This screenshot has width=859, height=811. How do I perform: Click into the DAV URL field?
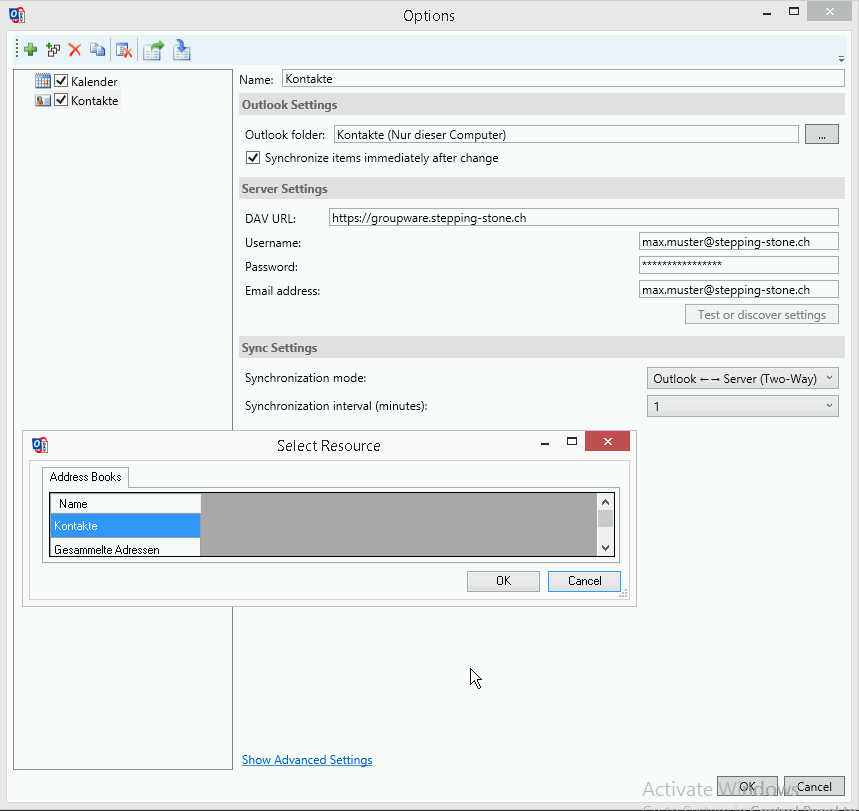(x=583, y=217)
